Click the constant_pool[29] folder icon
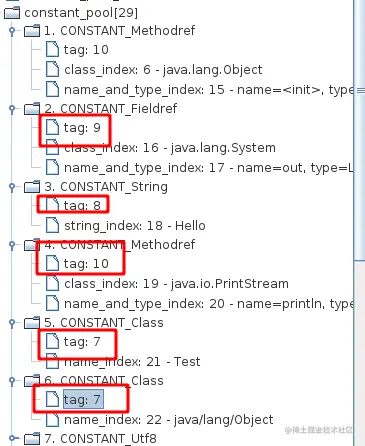Image resolution: width=365 pixels, height=446 pixels. click(12, 13)
